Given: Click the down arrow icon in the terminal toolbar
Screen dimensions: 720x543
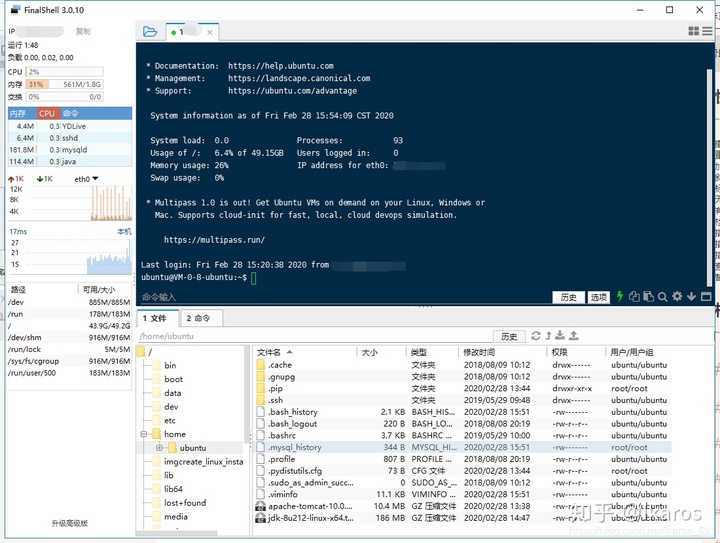Looking at the screenshot, I should tap(691, 297).
